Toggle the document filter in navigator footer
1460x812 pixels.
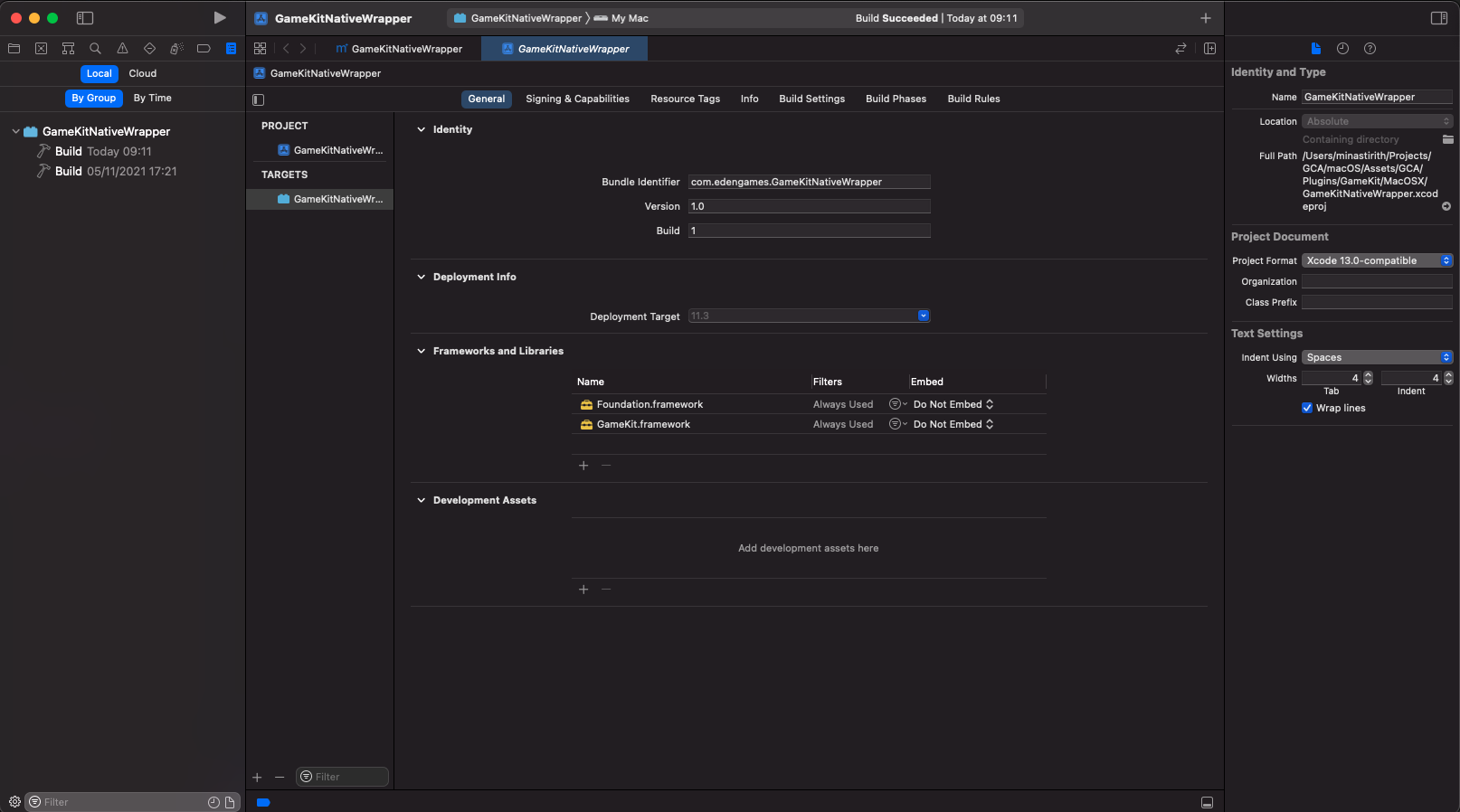(x=230, y=802)
